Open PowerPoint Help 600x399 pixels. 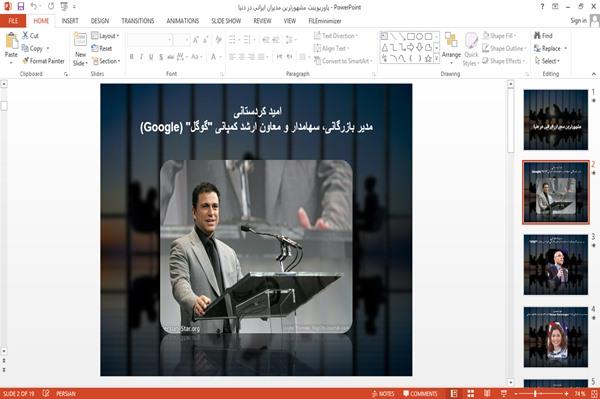click(x=542, y=7)
